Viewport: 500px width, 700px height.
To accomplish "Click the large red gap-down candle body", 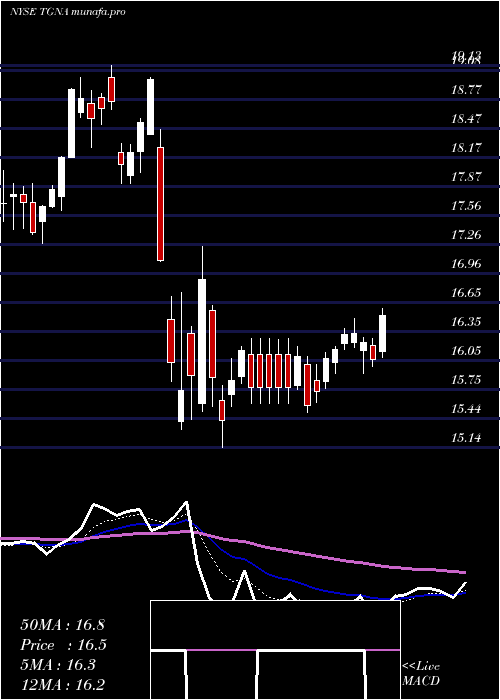I will [x=160, y=204].
